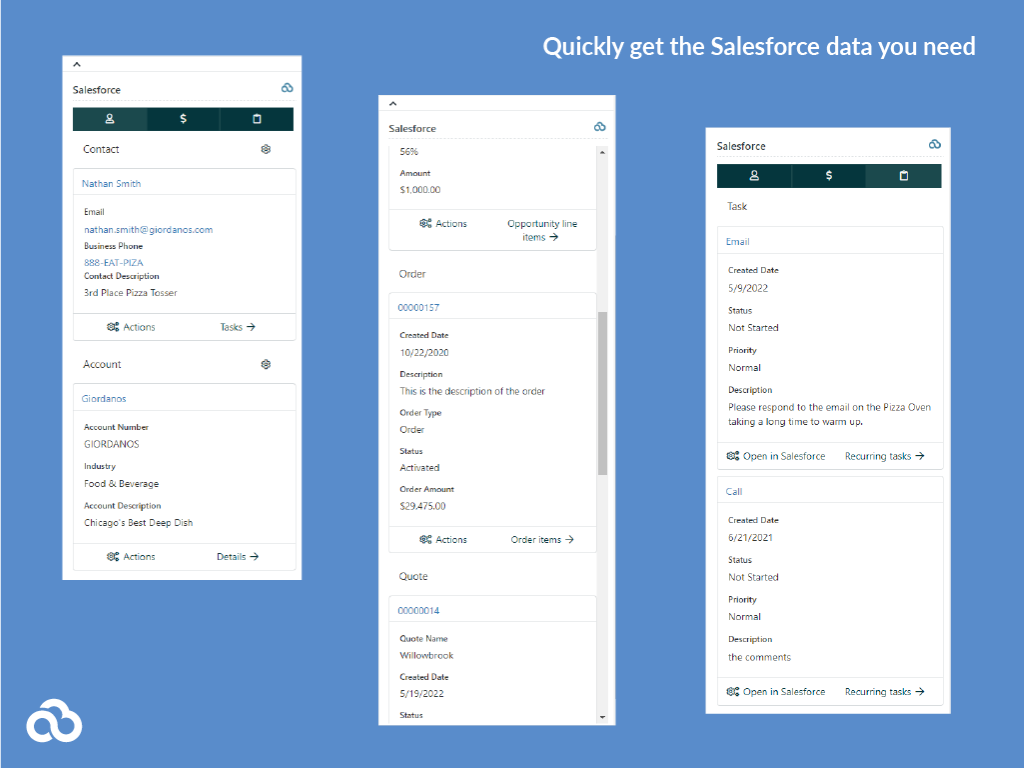Open the Order items link for Order 00000157
The height and width of the screenshot is (768, 1024).
coord(541,539)
